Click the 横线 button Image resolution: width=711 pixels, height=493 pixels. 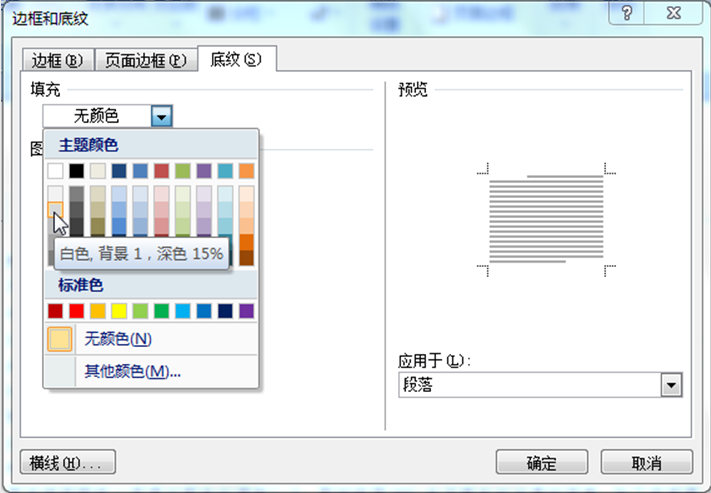point(67,463)
